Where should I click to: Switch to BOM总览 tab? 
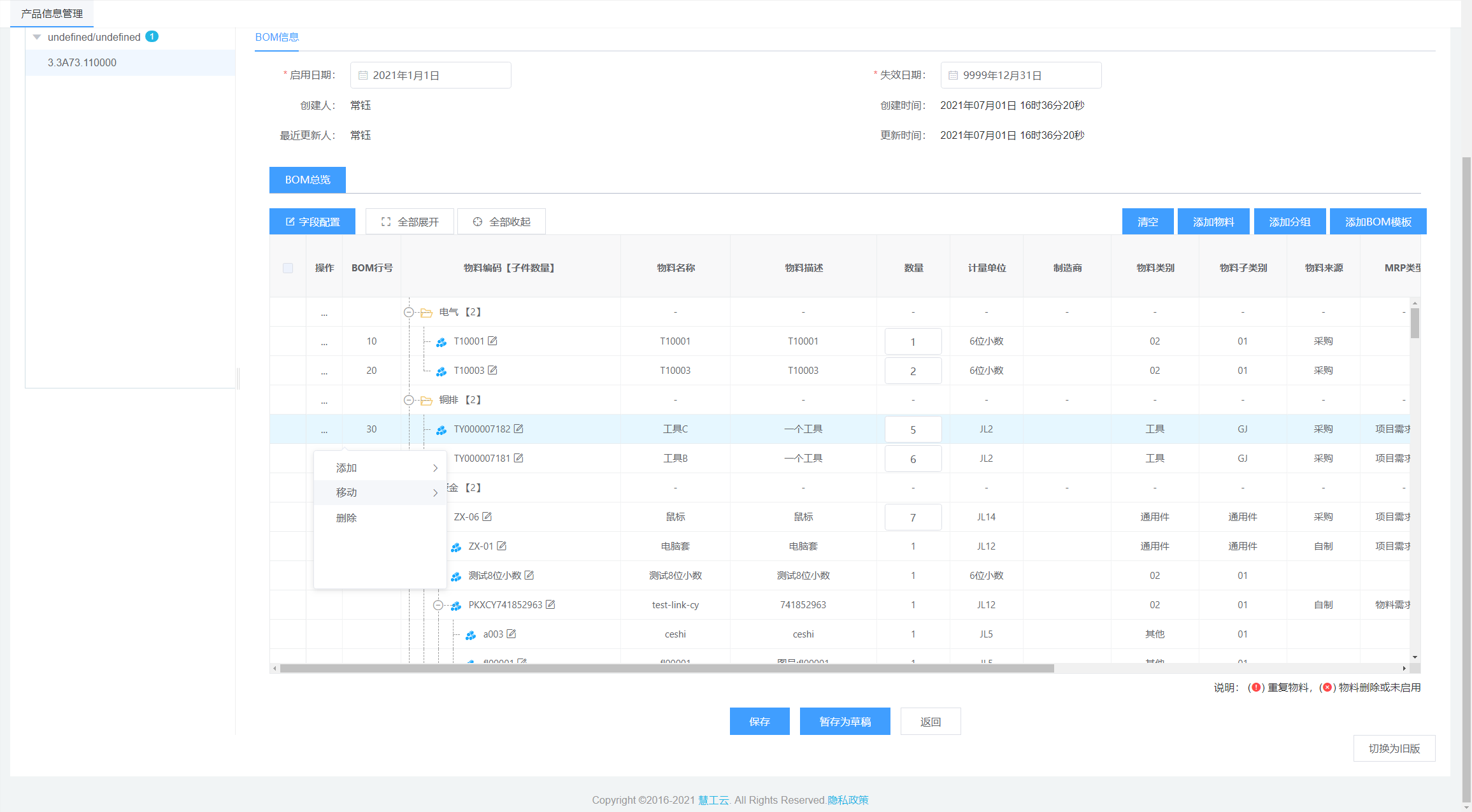tap(308, 180)
